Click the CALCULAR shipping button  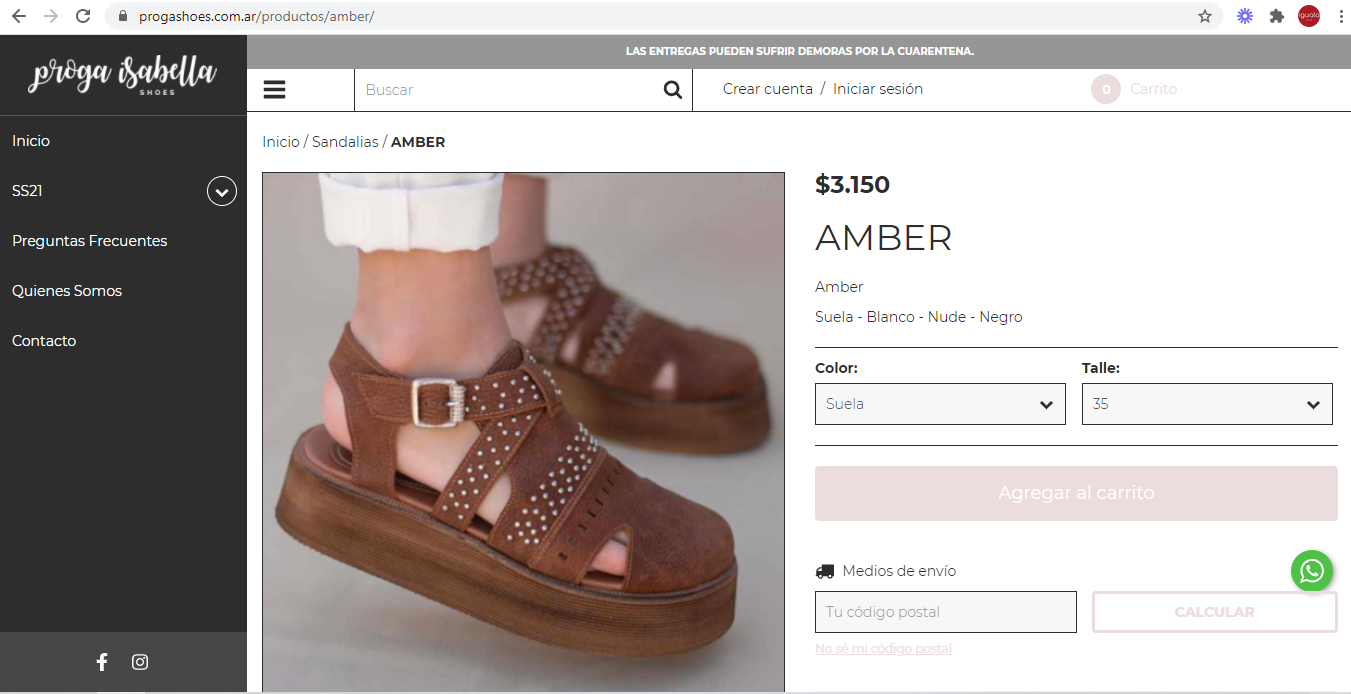tap(1214, 612)
